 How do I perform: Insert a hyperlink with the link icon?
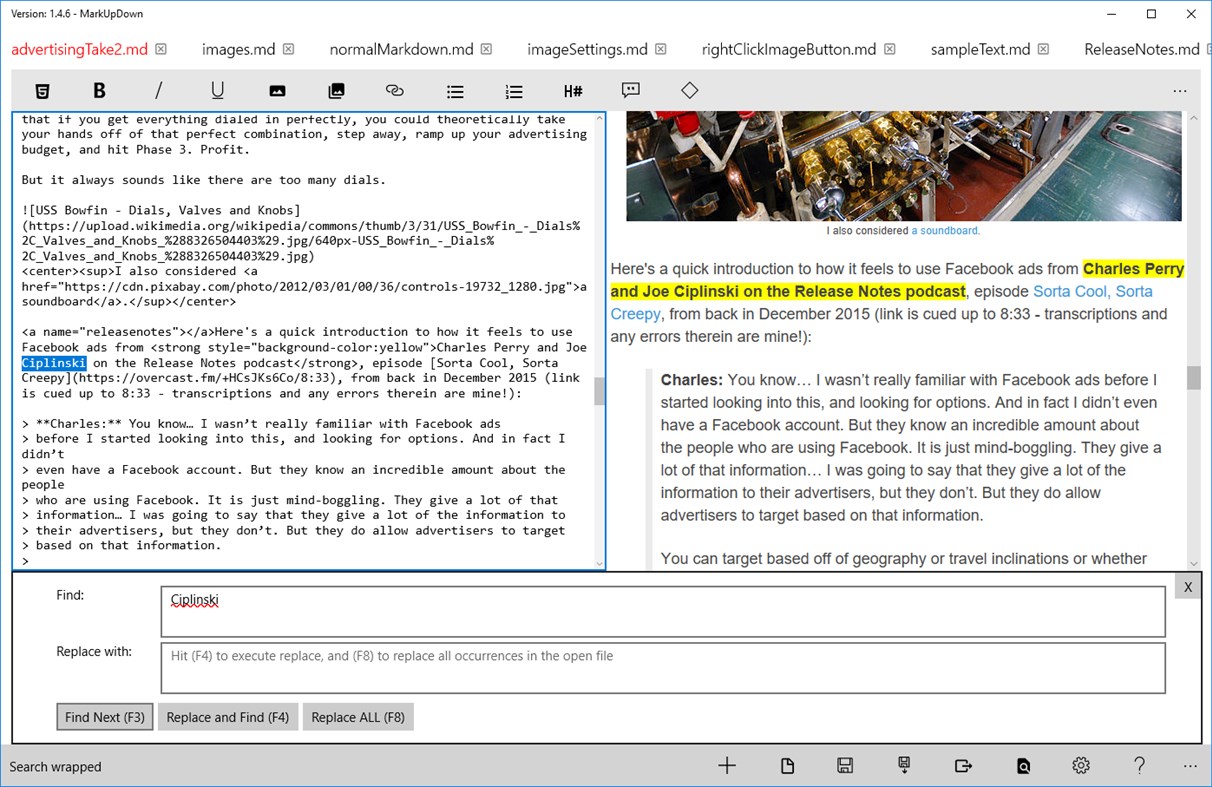point(394,90)
